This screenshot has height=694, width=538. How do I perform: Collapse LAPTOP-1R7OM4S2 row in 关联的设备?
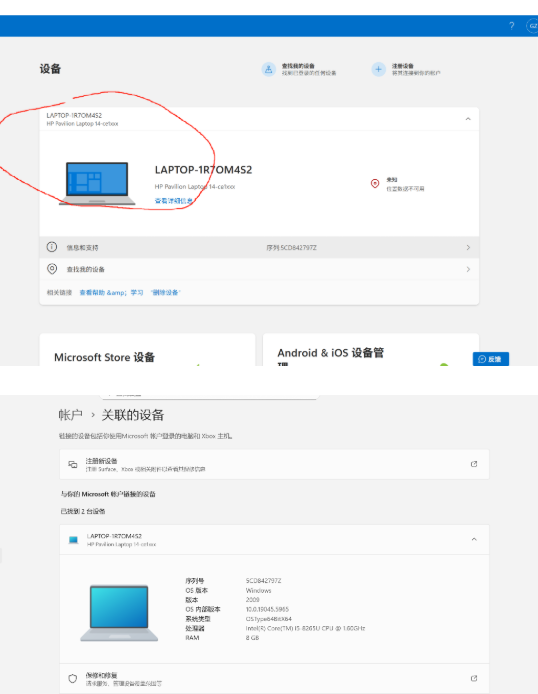coord(474,539)
